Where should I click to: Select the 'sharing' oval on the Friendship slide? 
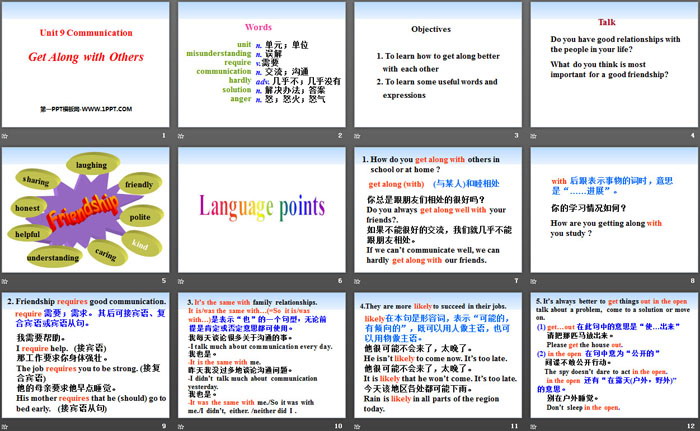(x=36, y=181)
